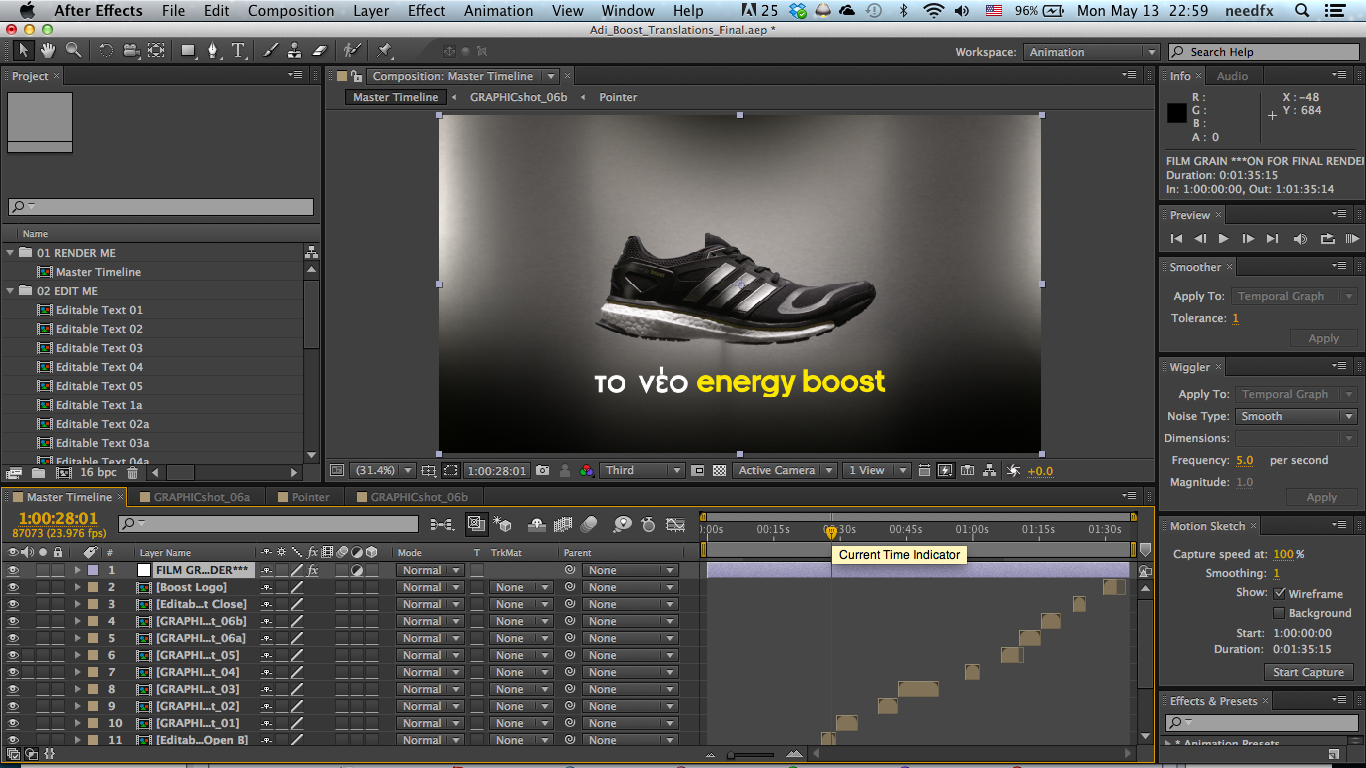The image size is (1366, 768).
Task: Open the Effect menu
Action: pyautogui.click(x=426, y=11)
